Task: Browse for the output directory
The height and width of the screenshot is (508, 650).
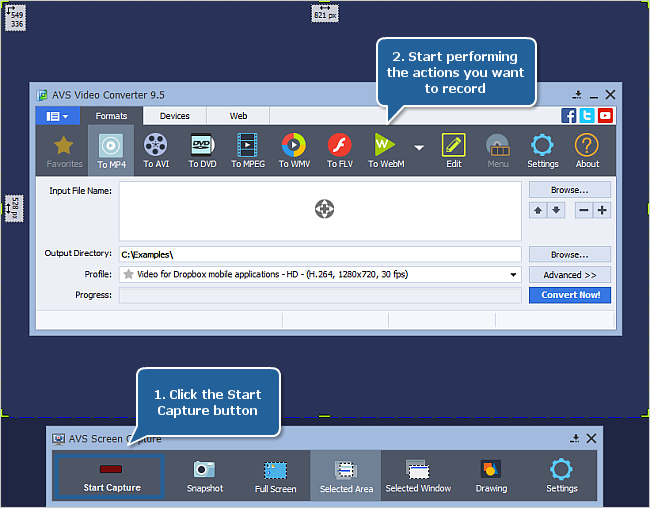Action: (x=570, y=255)
